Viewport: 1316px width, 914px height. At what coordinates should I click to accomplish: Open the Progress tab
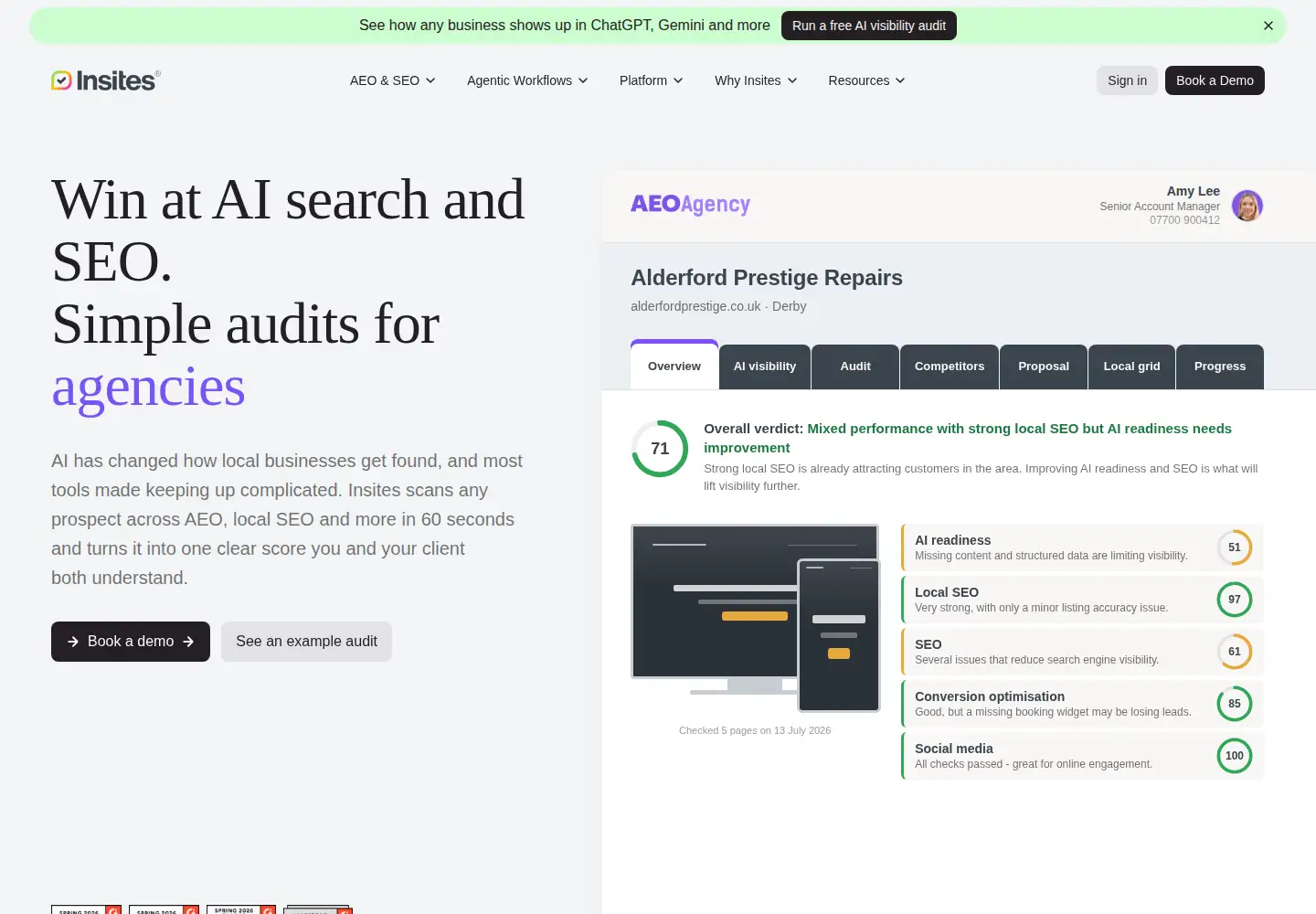click(x=1220, y=367)
